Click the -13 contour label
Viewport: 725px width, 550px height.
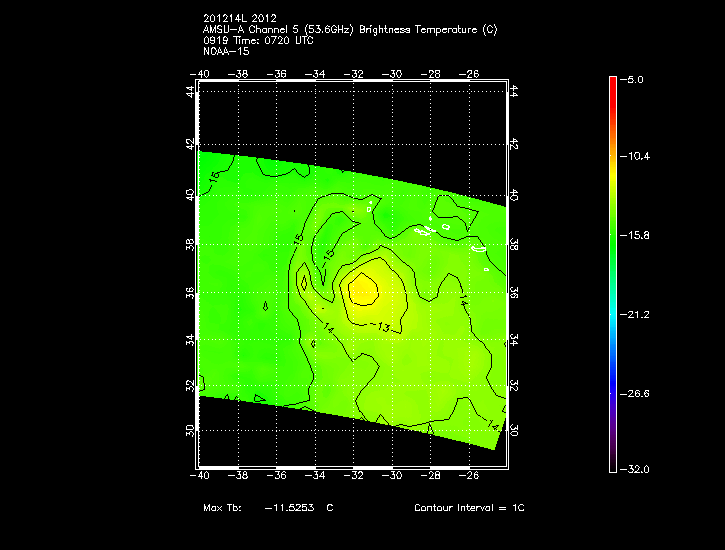[x=382, y=326]
